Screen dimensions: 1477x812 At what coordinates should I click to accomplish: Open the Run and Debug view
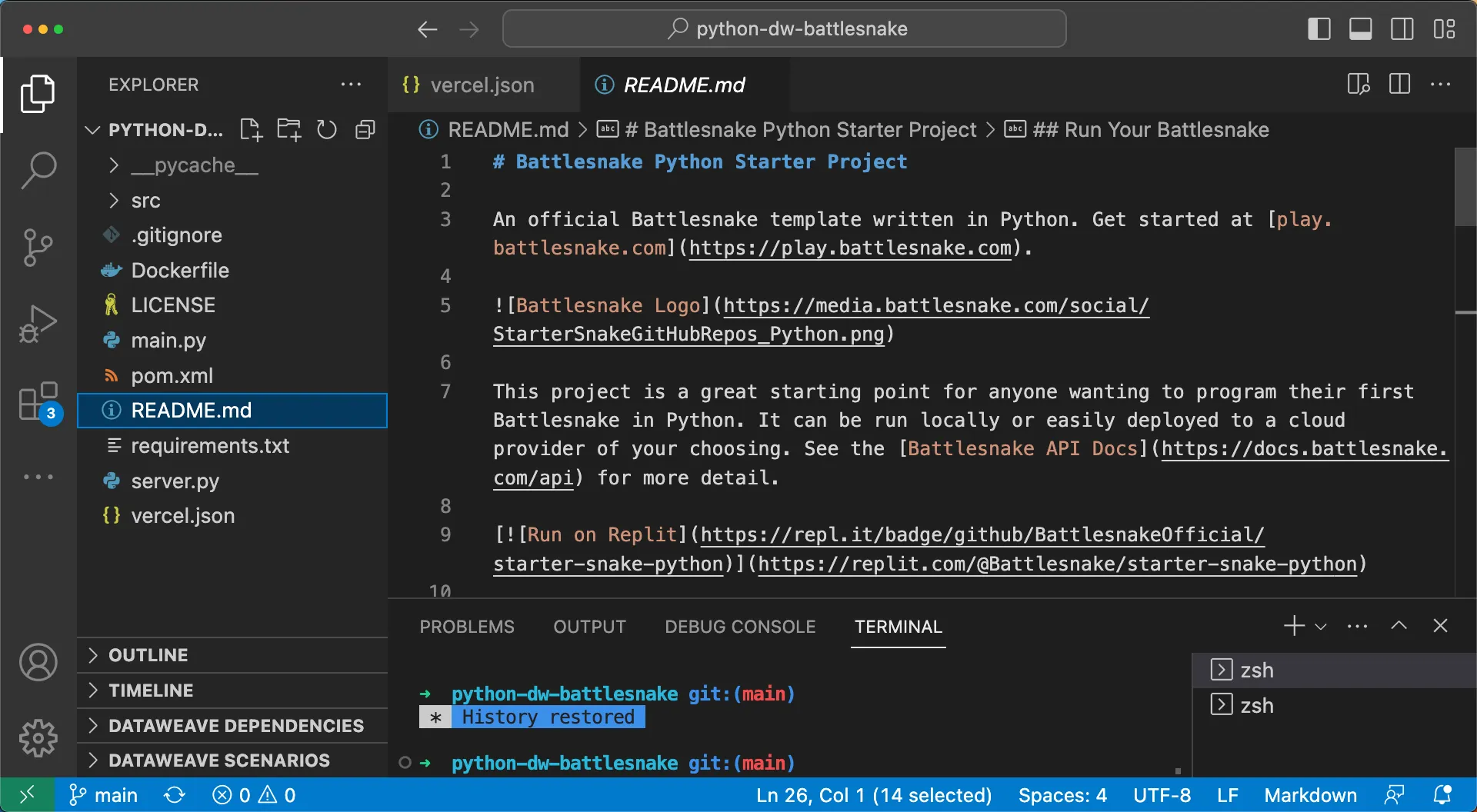(x=38, y=324)
